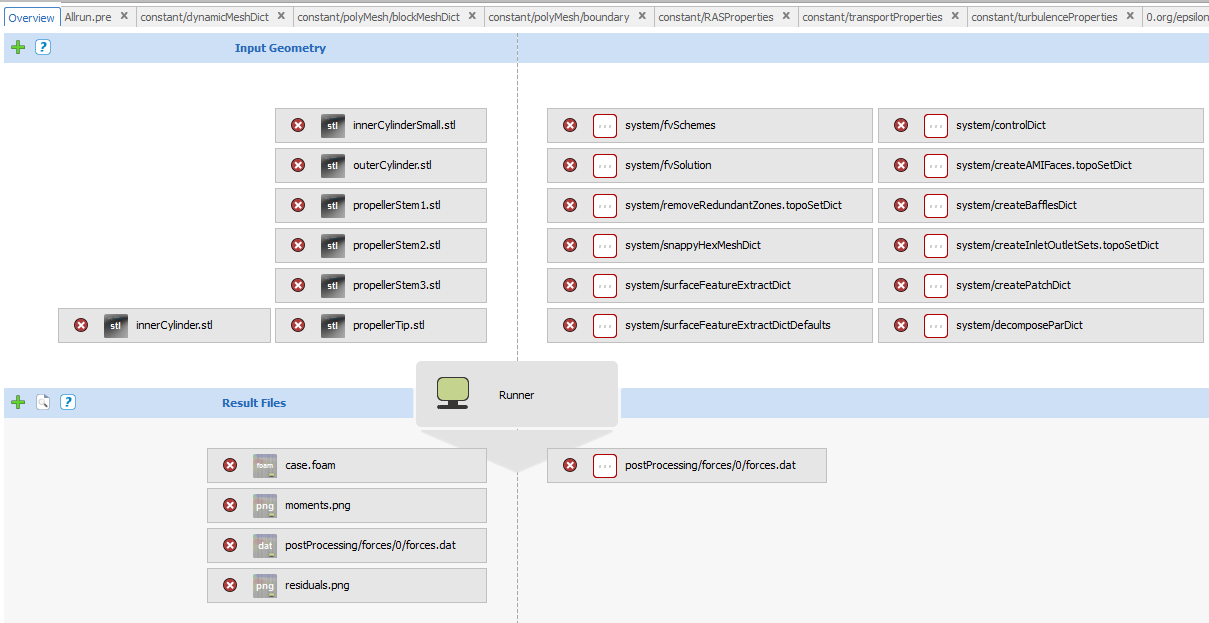Remove system/controlDict with its red X icon

[901, 125]
